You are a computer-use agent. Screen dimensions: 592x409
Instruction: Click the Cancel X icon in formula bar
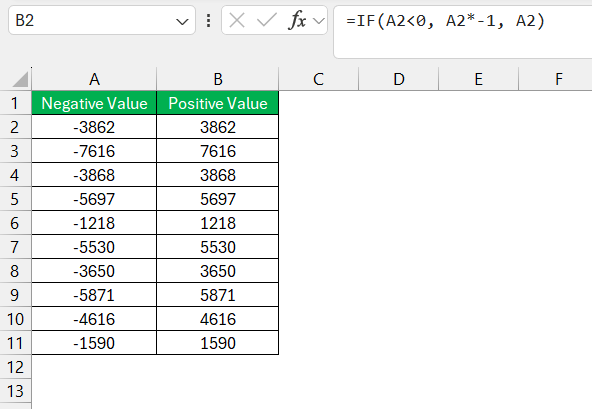(x=237, y=20)
